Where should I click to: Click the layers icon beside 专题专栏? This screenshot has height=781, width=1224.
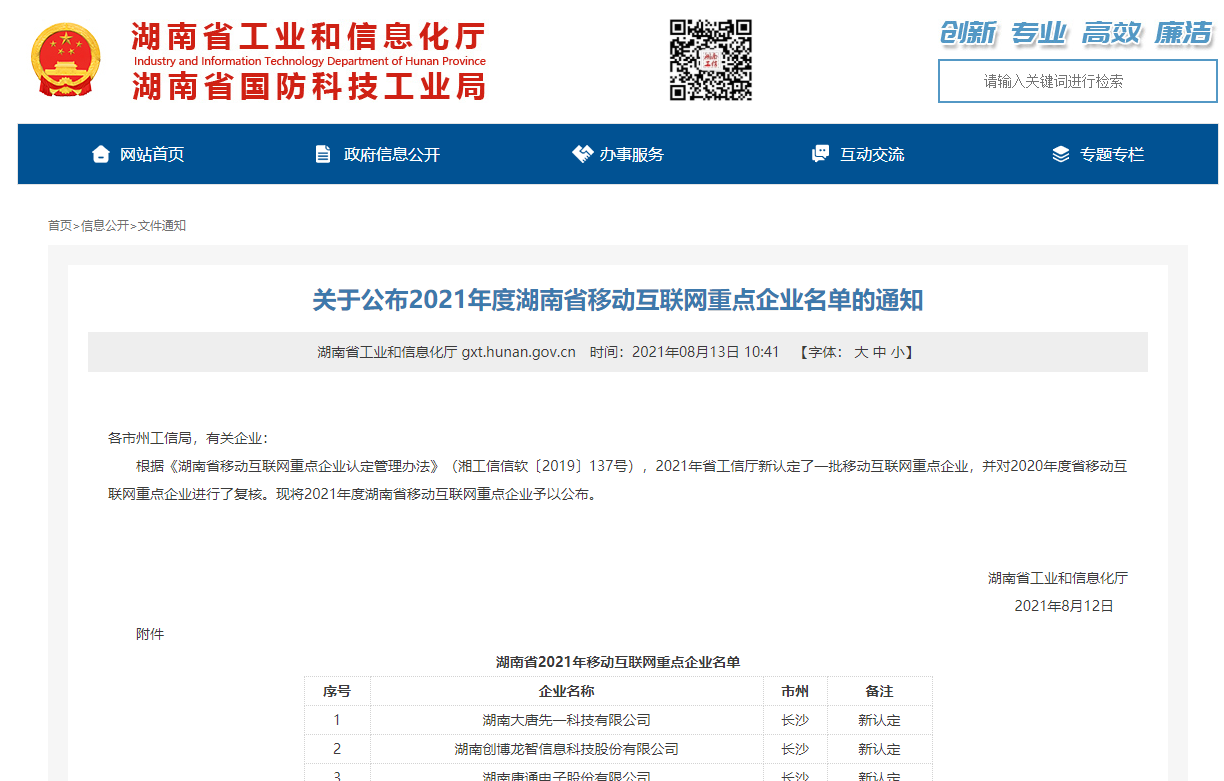point(1061,154)
